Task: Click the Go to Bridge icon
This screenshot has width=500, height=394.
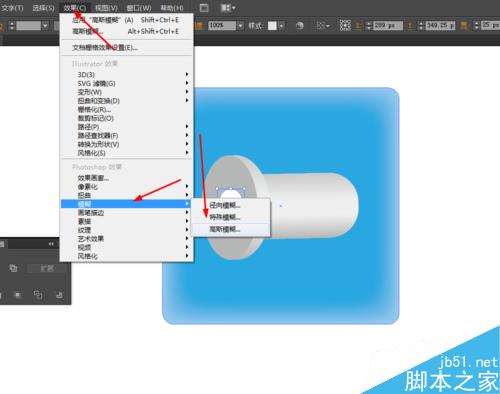Action: point(204,8)
